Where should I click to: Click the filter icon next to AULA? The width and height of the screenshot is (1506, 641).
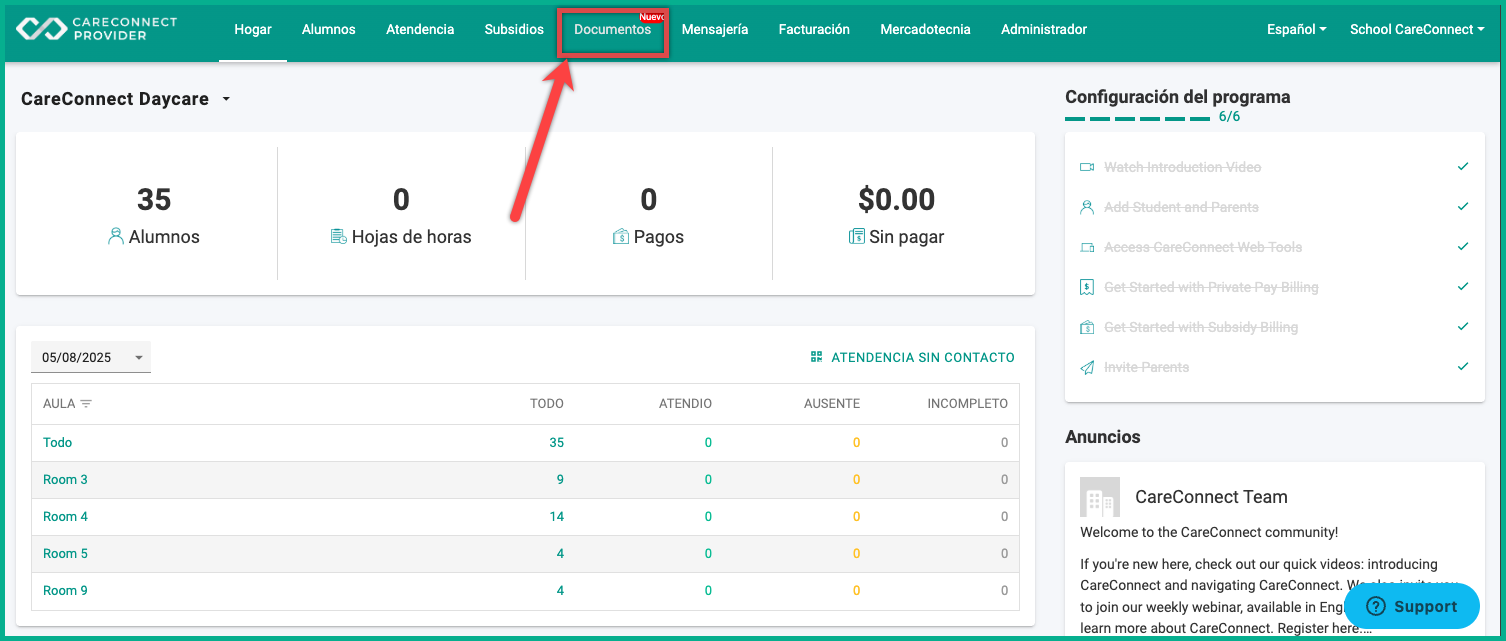pos(86,404)
